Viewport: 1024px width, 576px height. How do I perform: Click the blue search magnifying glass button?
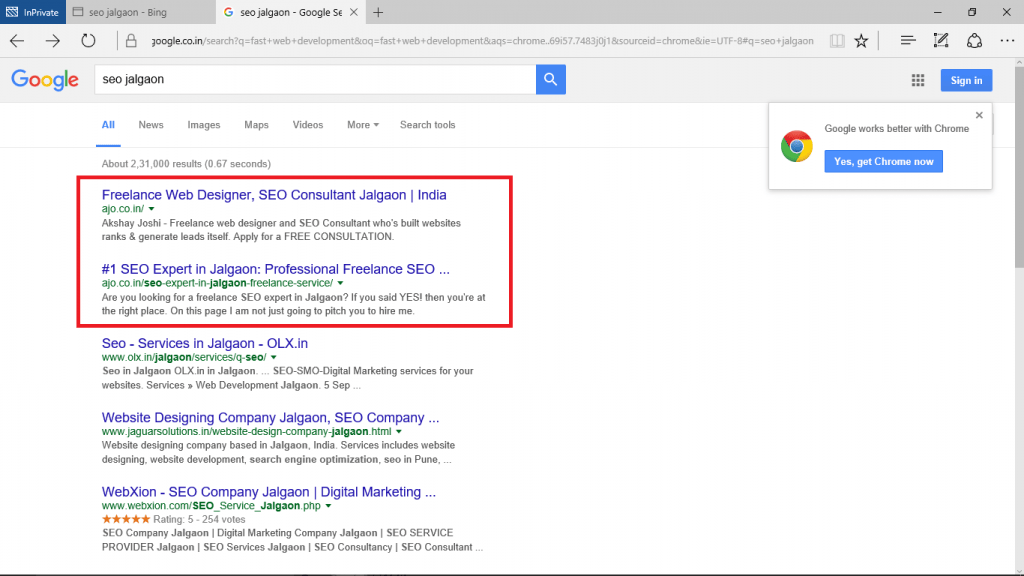pyautogui.click(x=550, y=78)
